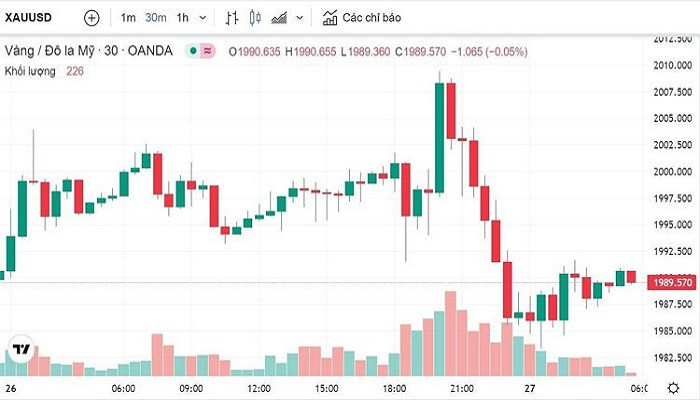
Task: Select the area chart style icon
Action: tap(279, 18)
